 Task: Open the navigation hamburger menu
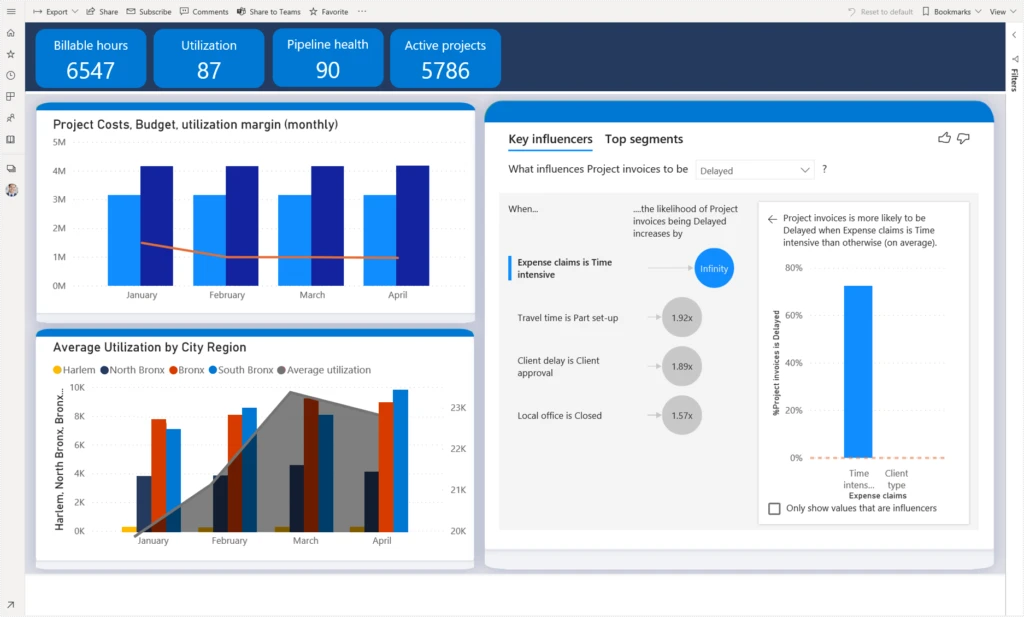point(11,11)
